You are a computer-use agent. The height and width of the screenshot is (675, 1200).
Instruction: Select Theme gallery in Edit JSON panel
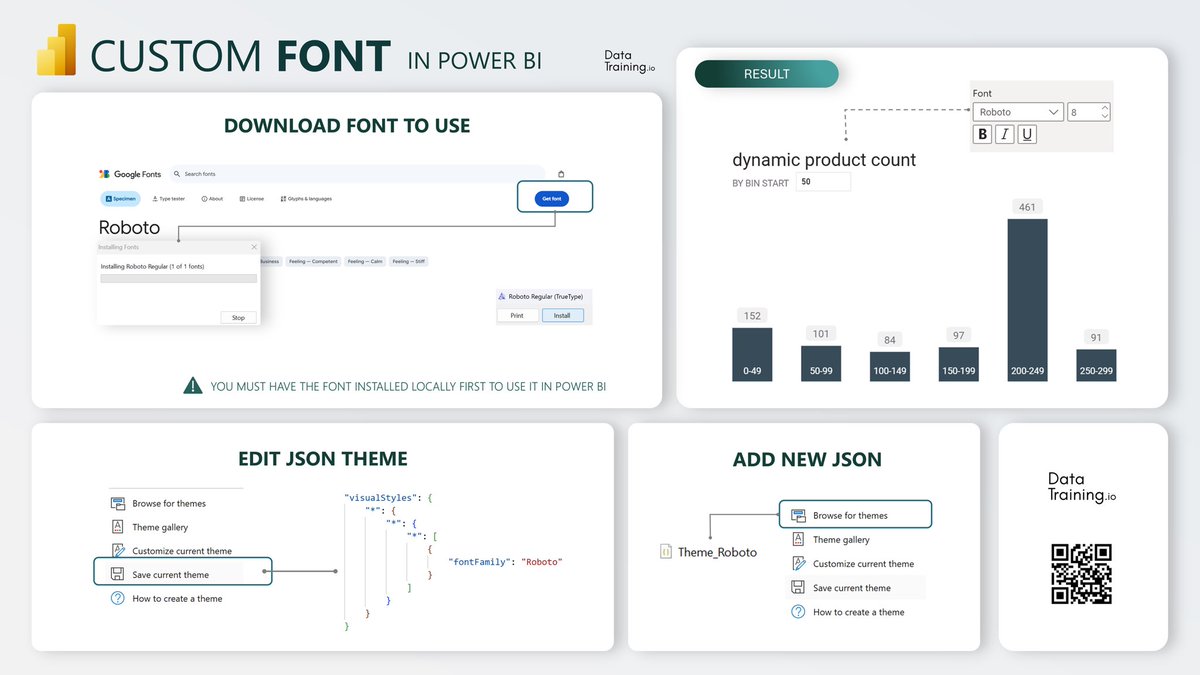click(x=160, y=527)
